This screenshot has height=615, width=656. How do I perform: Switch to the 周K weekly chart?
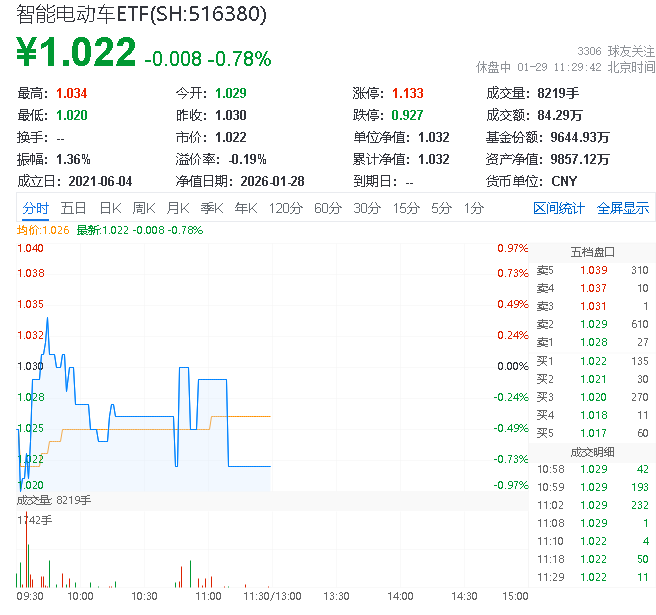click(144, 208)
